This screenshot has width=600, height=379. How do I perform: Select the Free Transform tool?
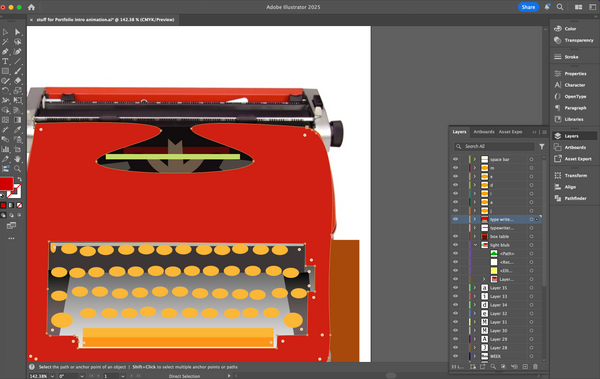point(18,100)
